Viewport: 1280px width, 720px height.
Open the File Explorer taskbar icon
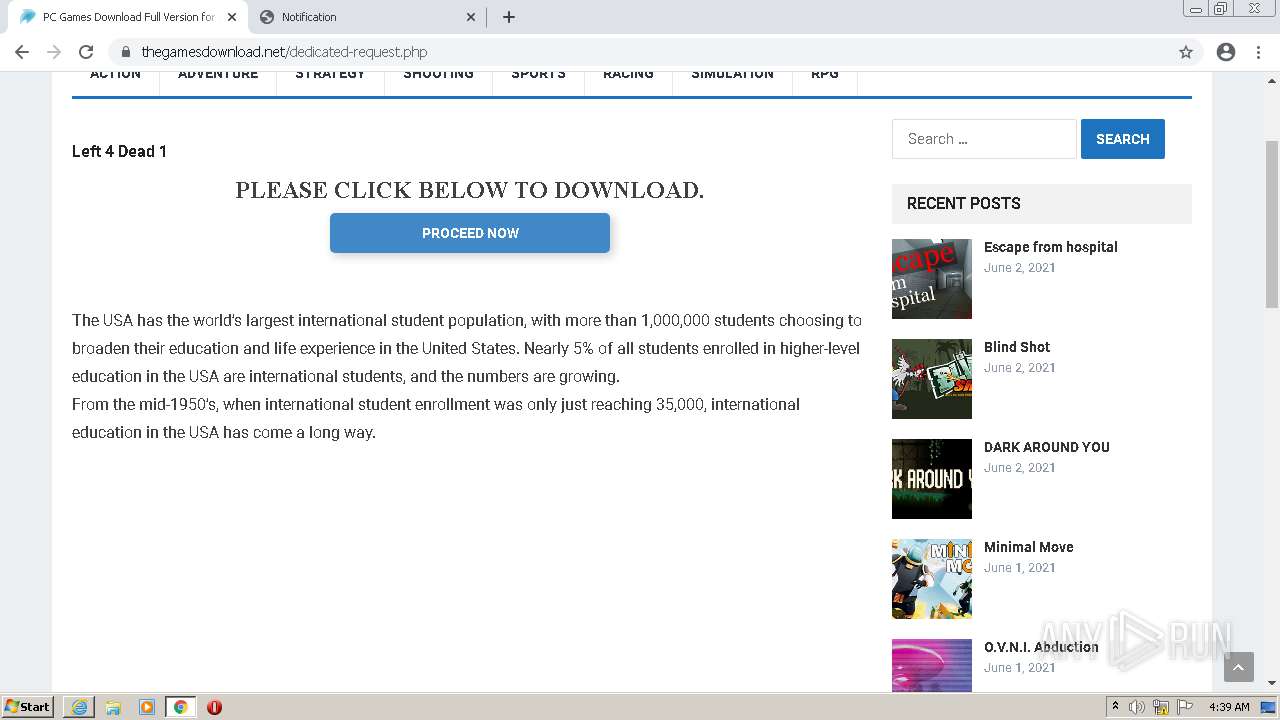113,707
